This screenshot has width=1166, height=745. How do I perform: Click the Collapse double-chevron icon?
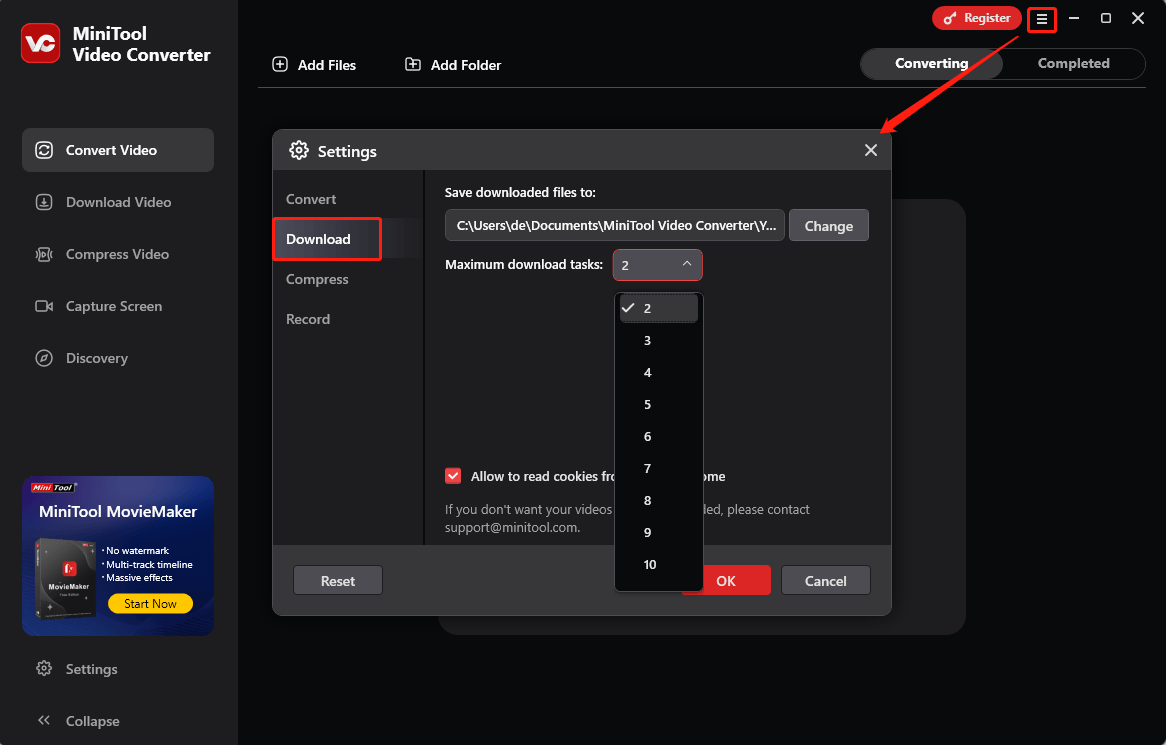[44, 720]
